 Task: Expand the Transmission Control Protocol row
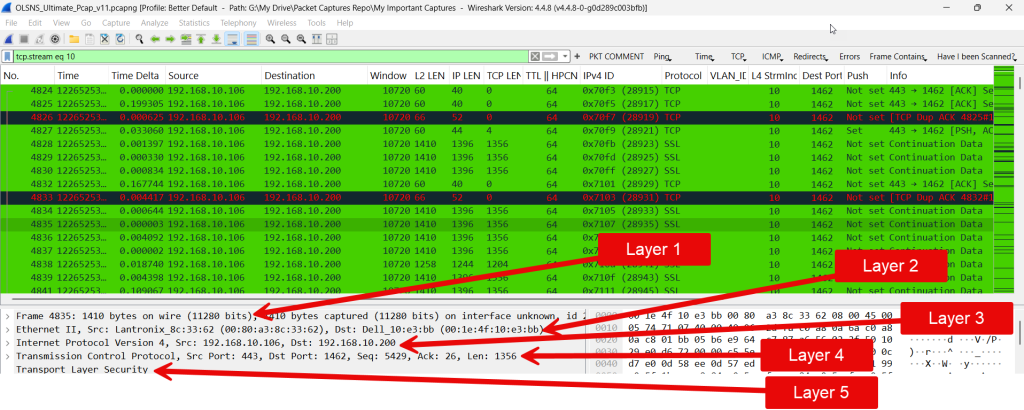pos(8,355)
